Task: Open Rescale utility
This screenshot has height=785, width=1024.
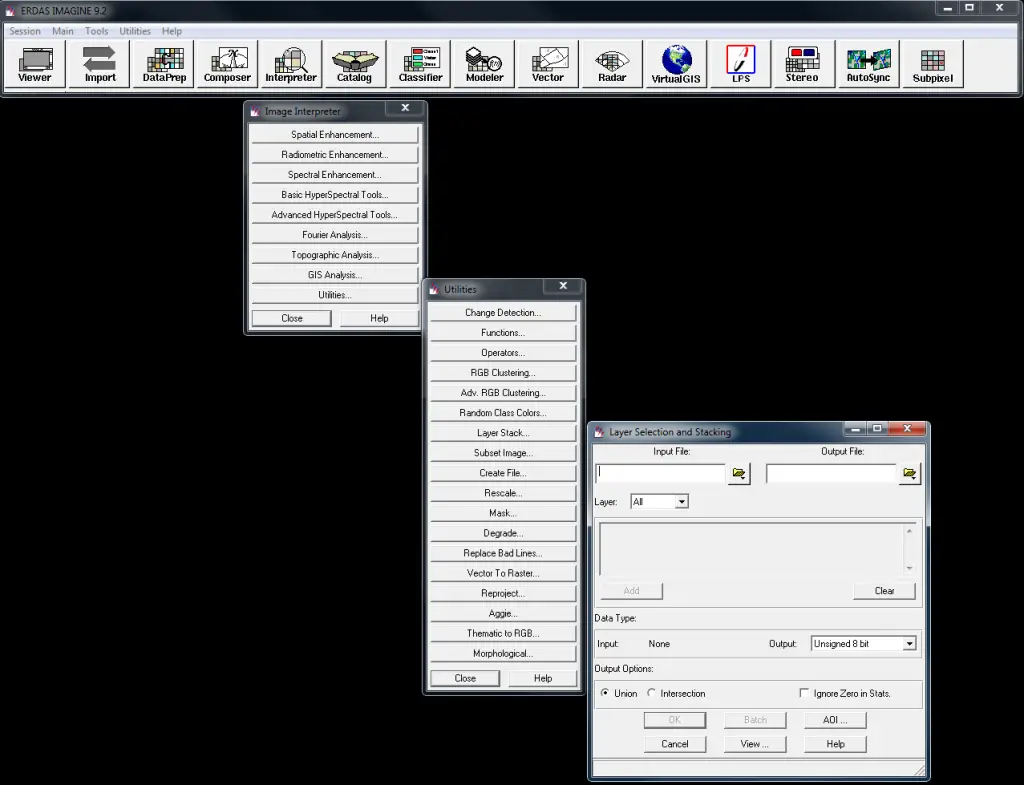Action: [x=503, y=493]
